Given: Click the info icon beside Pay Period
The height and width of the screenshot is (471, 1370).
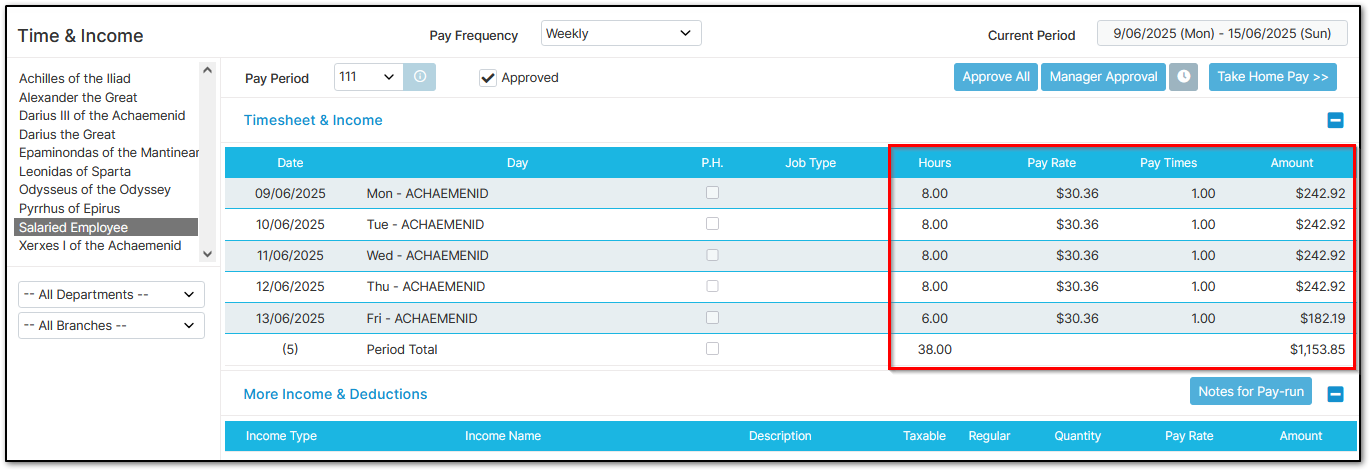Looking at the screenshot, I should (419, 77).
